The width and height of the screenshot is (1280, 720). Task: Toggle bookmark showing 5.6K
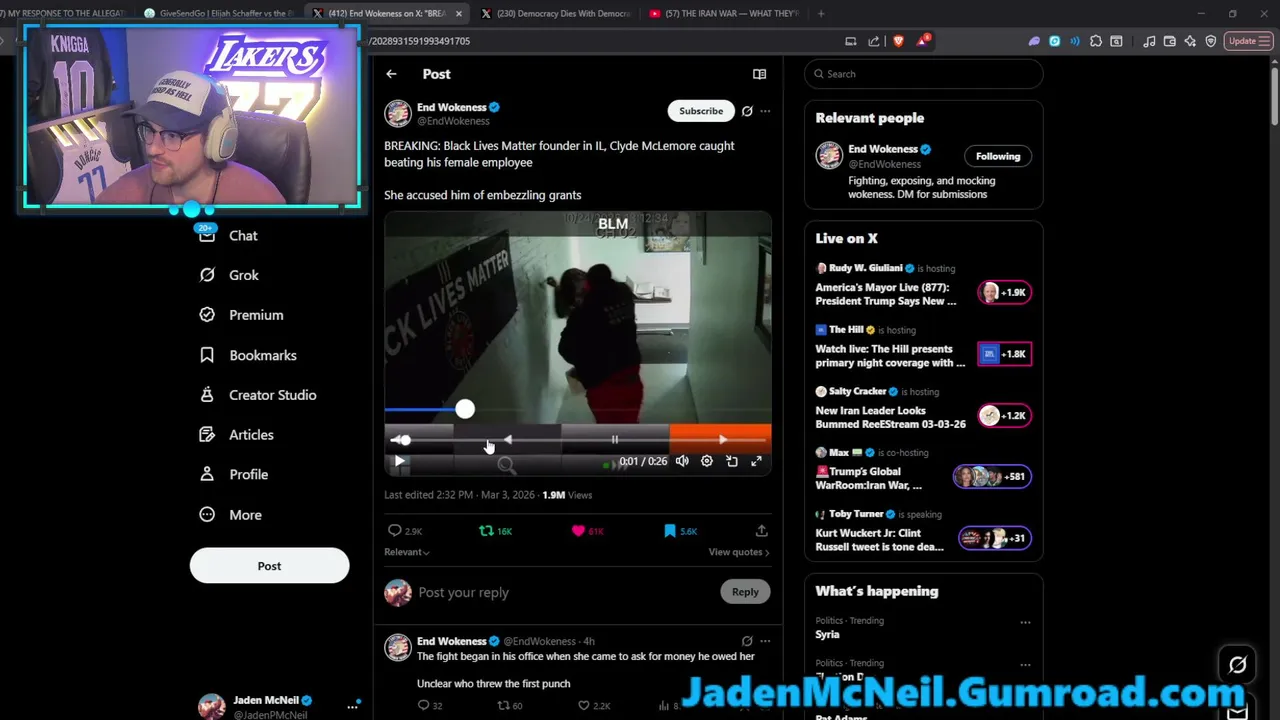coord(680,531)
